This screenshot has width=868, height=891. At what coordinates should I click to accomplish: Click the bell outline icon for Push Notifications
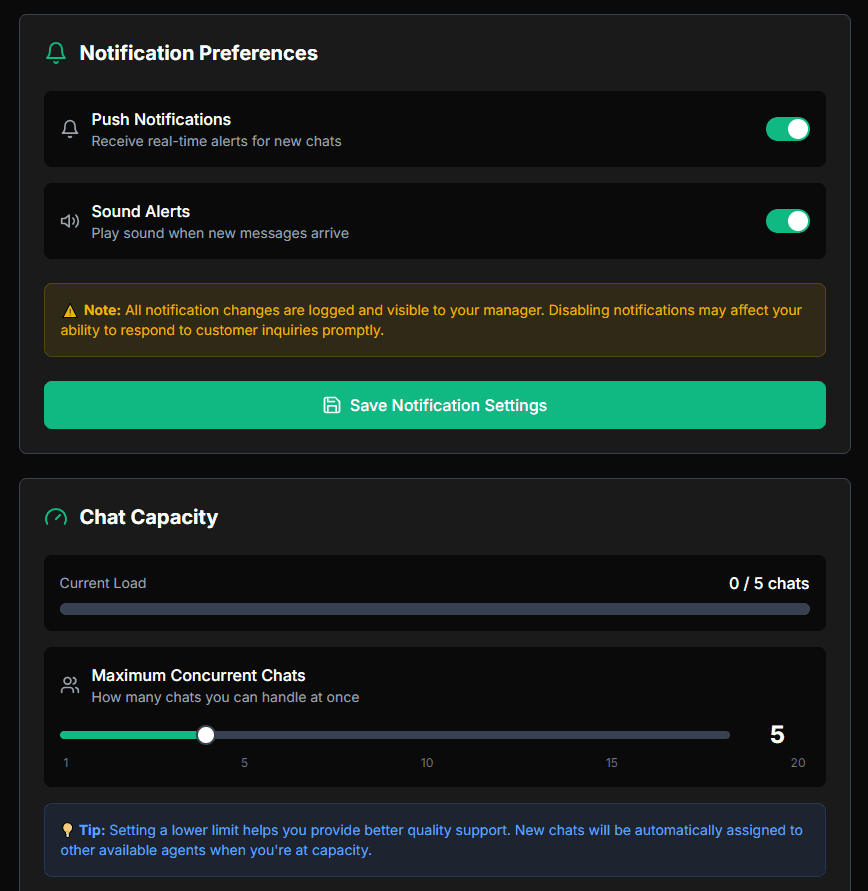(x=70, y=129)
